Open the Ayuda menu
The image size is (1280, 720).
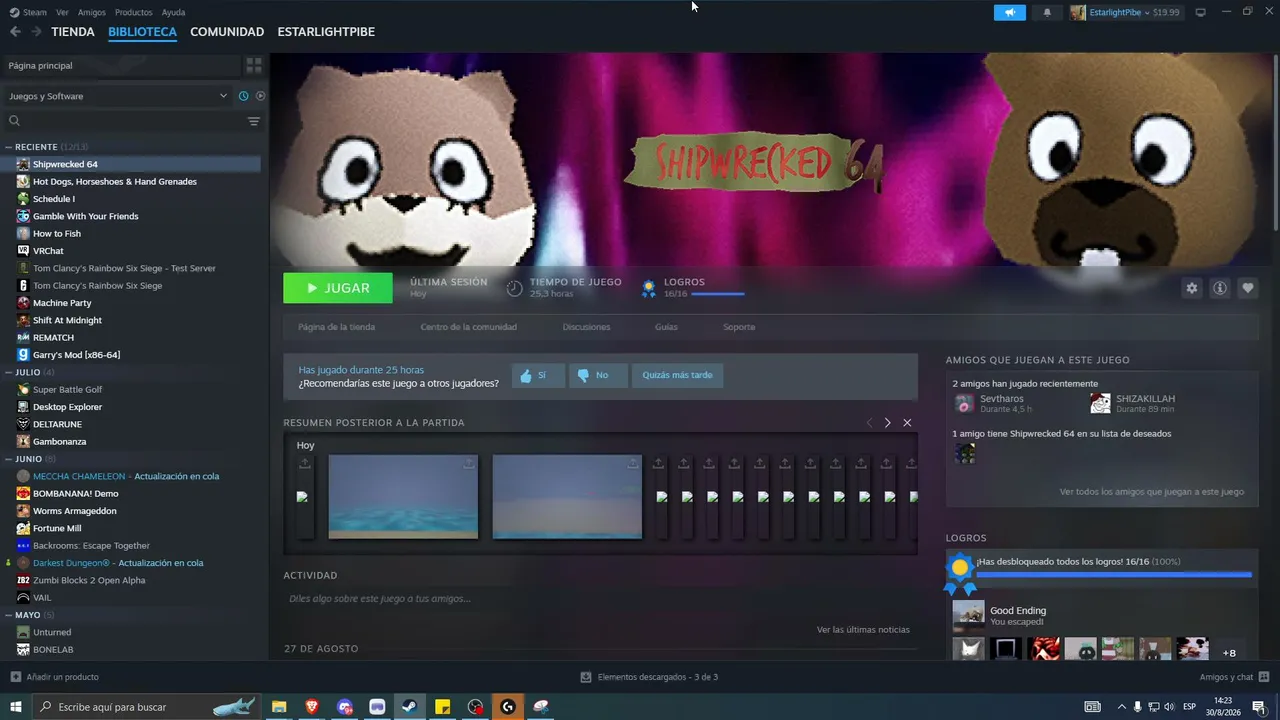click(x=173, y=12)
